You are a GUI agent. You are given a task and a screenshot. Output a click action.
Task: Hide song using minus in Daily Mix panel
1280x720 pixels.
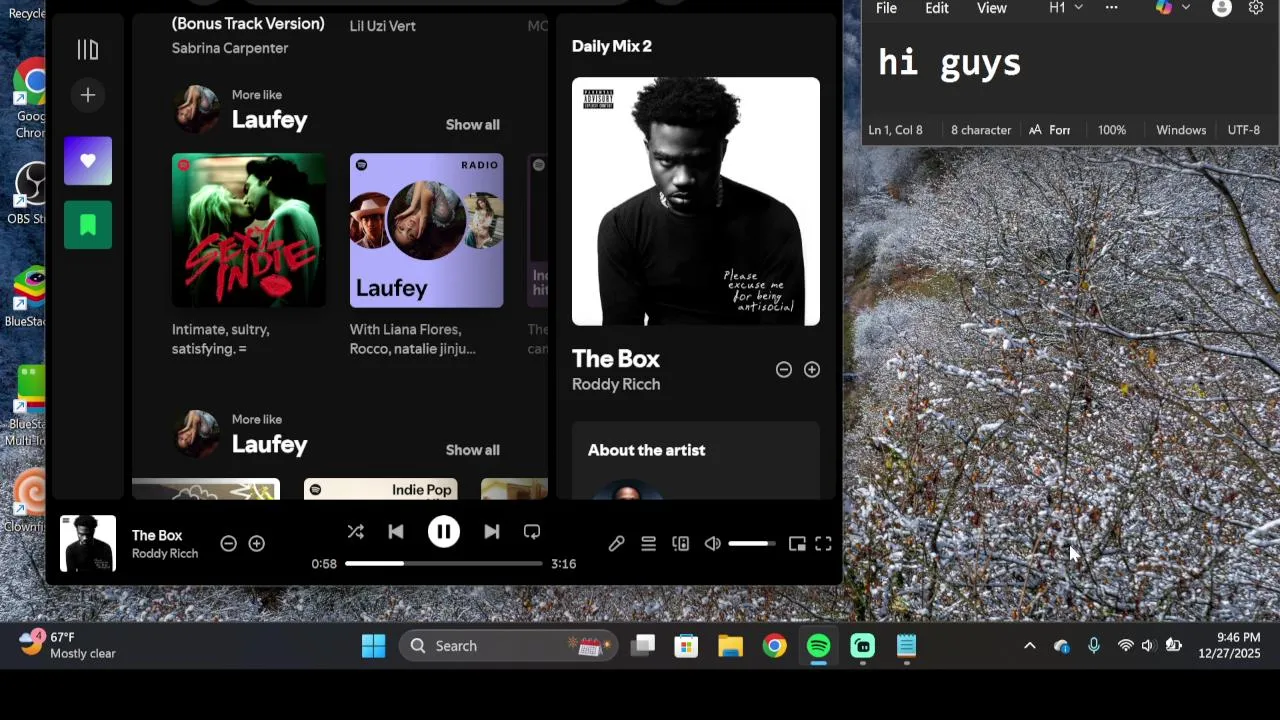point(784,370)
